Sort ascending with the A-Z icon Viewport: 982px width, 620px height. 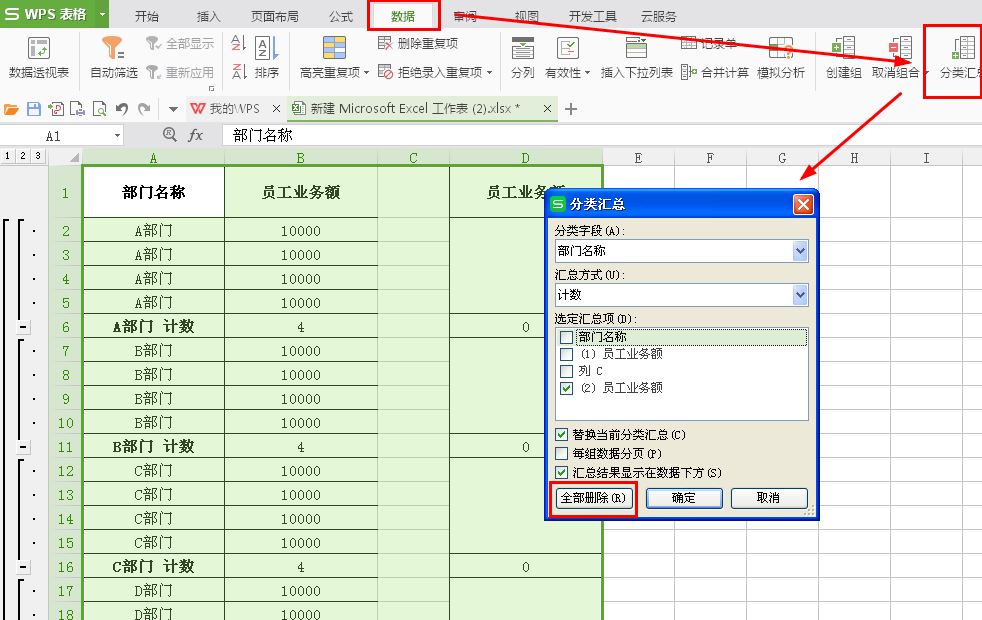point(238,43)
